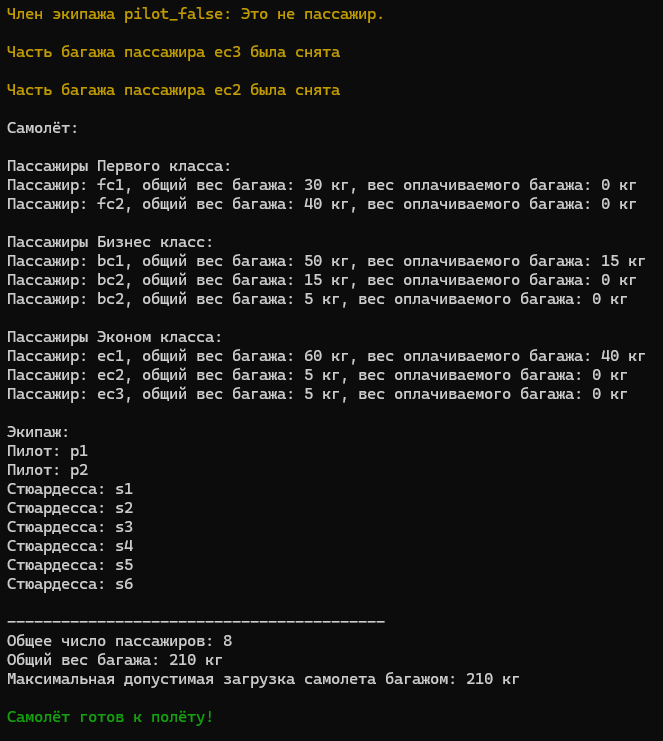
Task: Click the Самолёт: heading line
Action: [43, 128]
